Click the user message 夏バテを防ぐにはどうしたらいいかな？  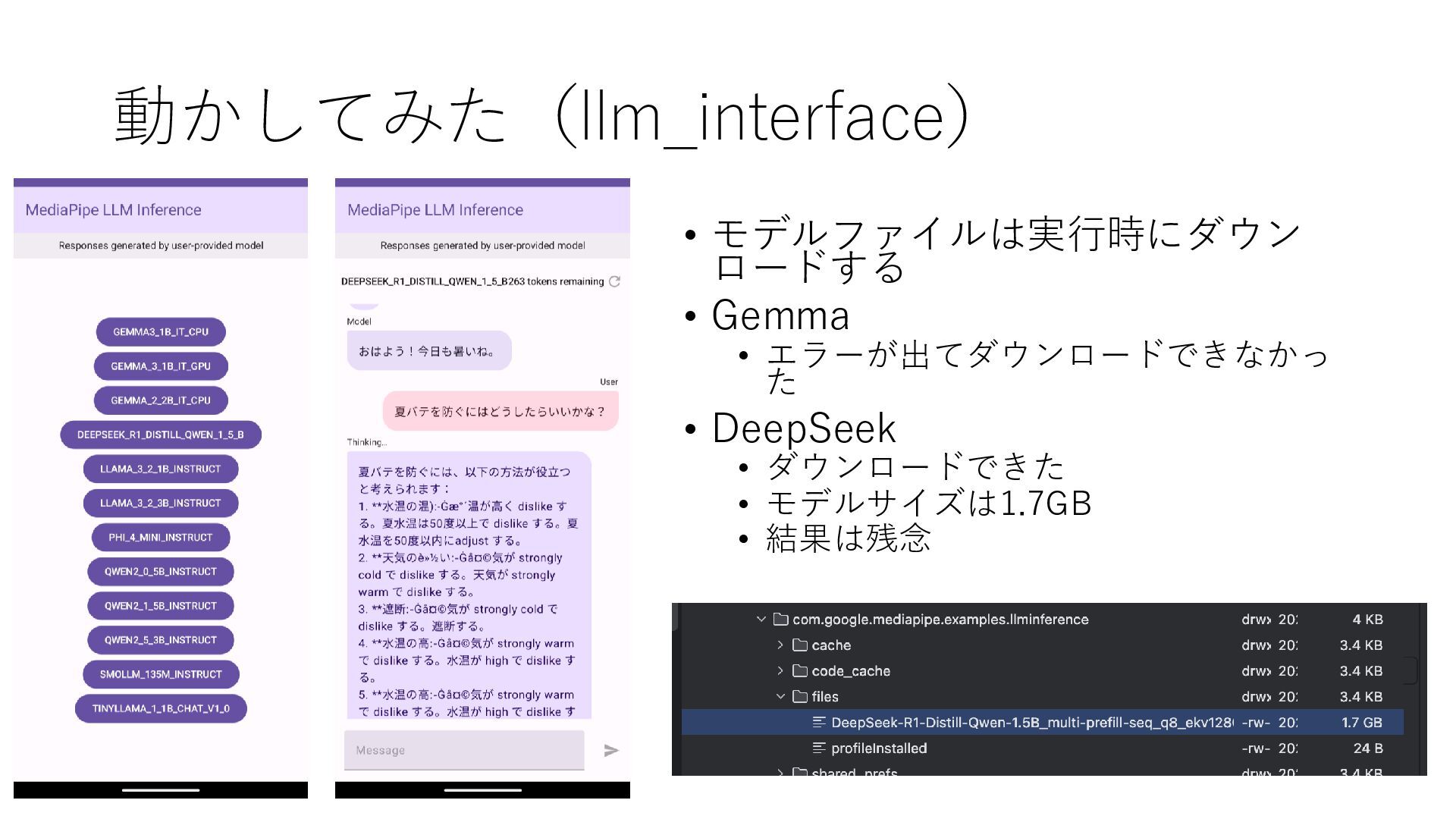pos(500,411)
